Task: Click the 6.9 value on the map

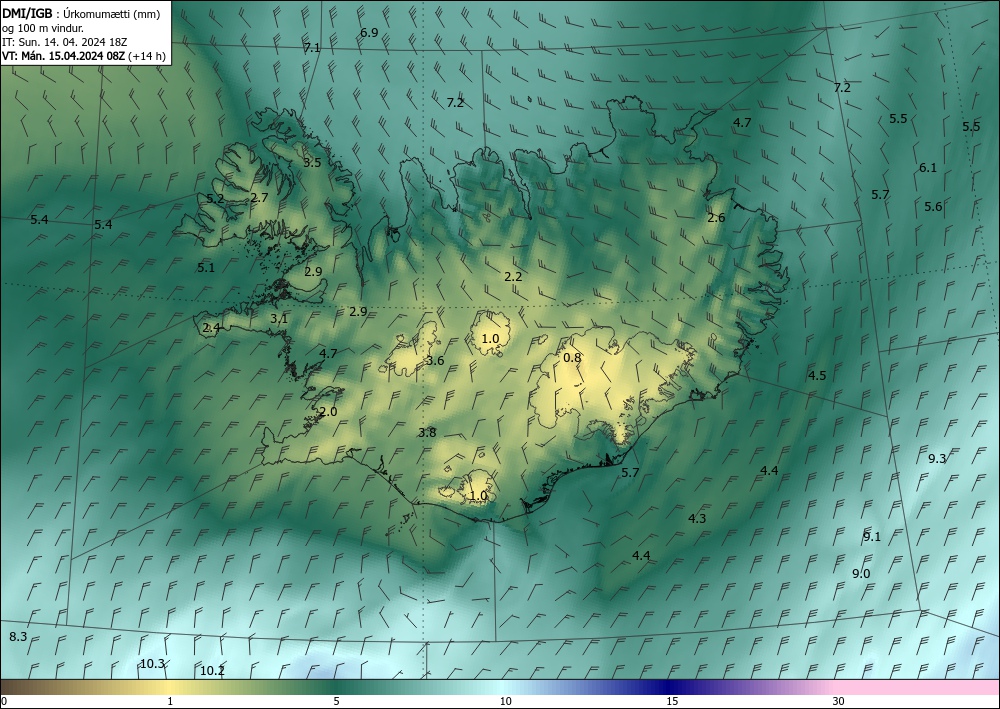Action: [x=369, y=33]
